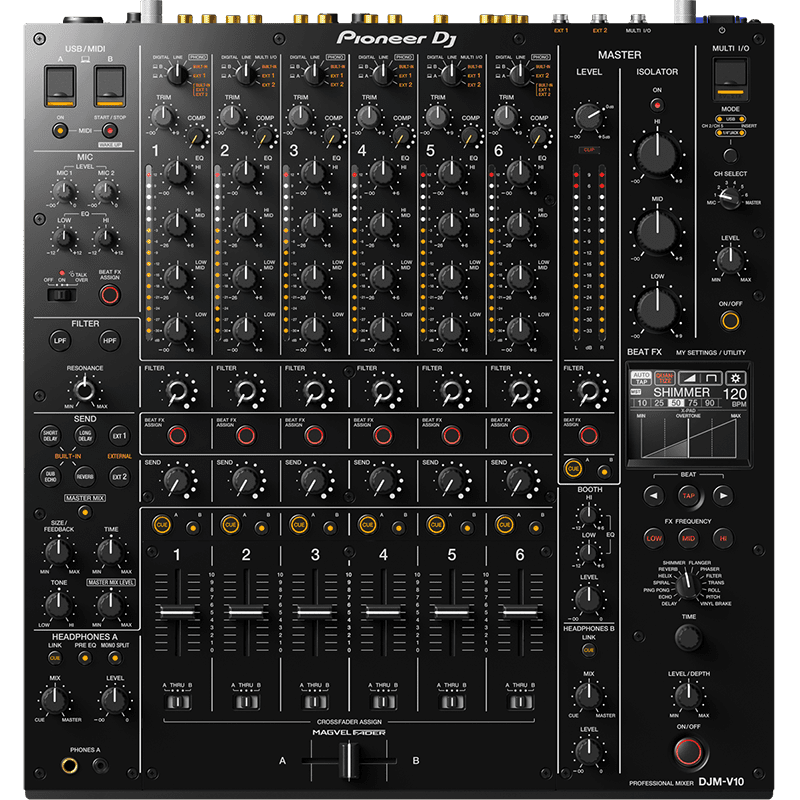Tap the AUTO/TAP mode icon on the display
800x800 pixels.
pyautogui.click(x=641, y=378)
